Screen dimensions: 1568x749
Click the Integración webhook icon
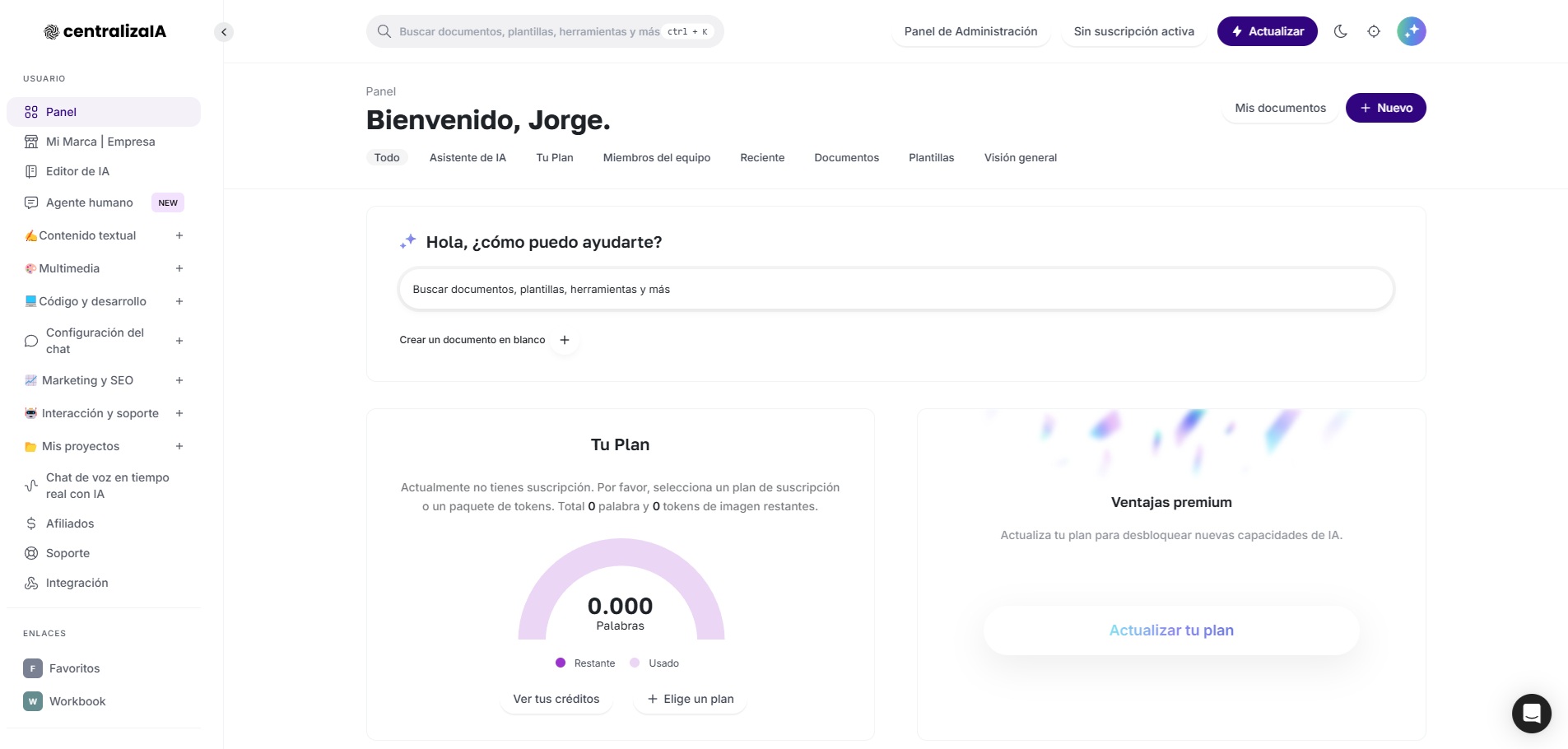tap(31, 583)
